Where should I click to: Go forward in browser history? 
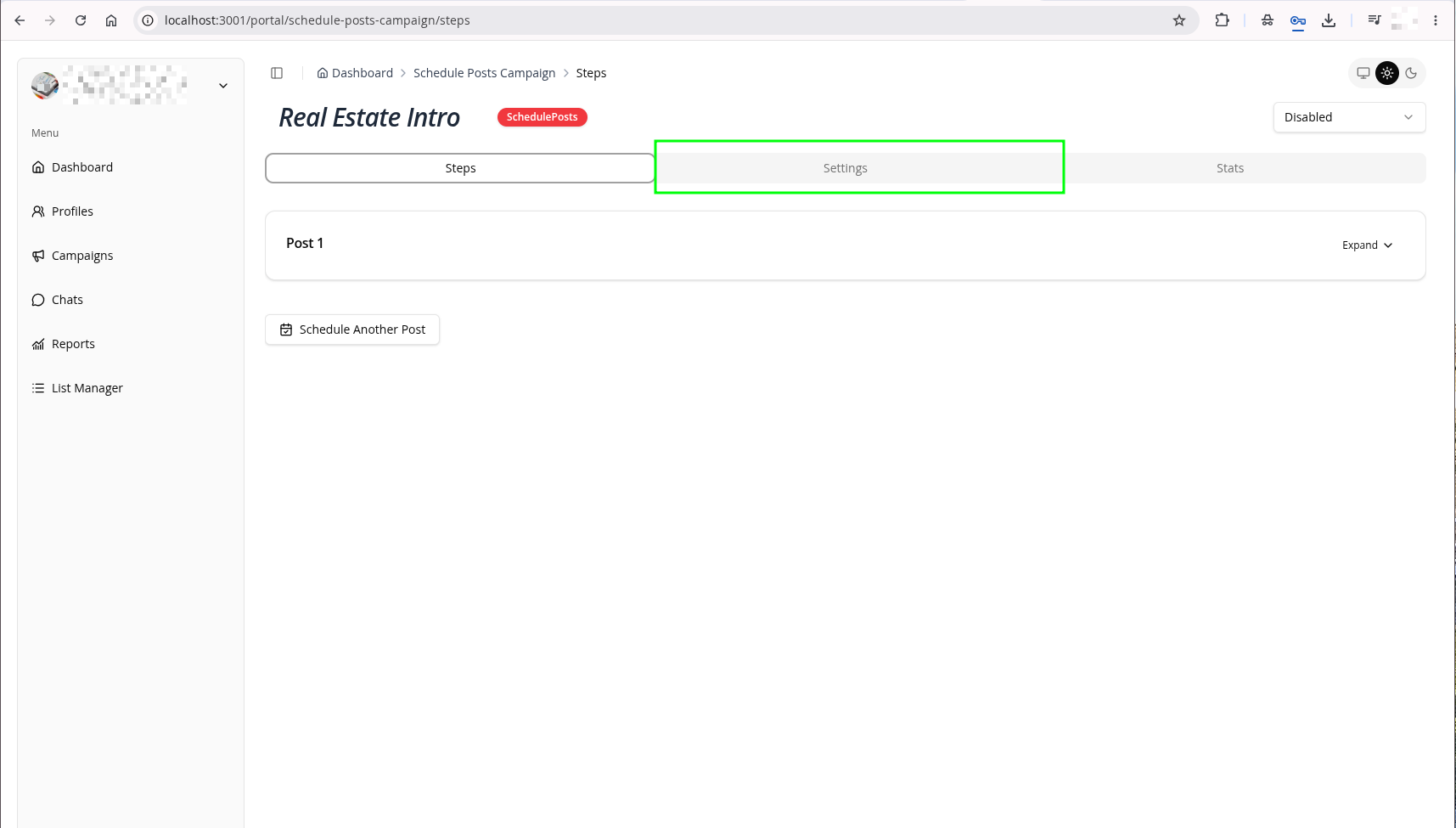tap(50, 20)
